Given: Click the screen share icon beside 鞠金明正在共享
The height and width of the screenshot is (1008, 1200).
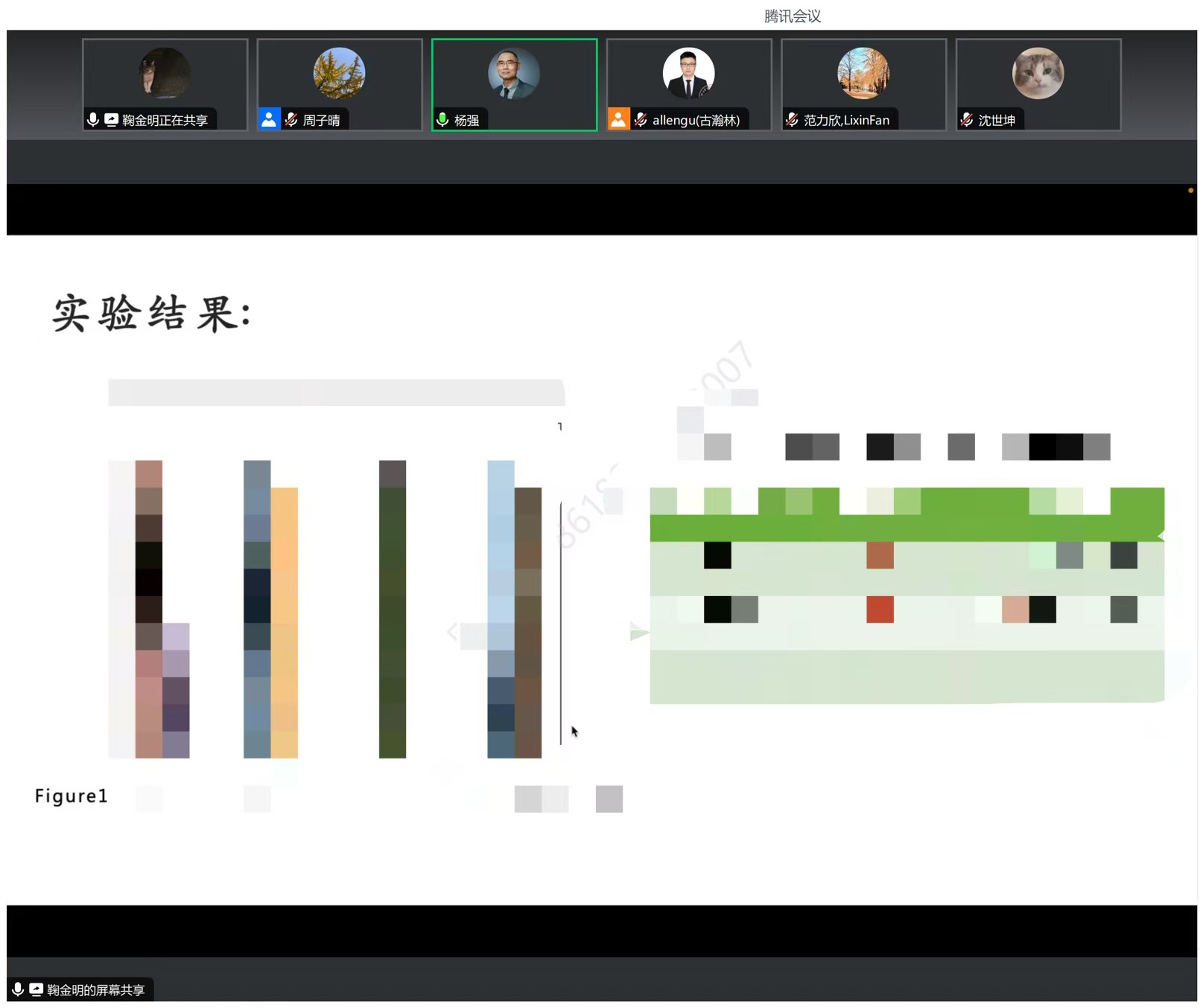Looking at the screenshot, I should coord(111,119).
